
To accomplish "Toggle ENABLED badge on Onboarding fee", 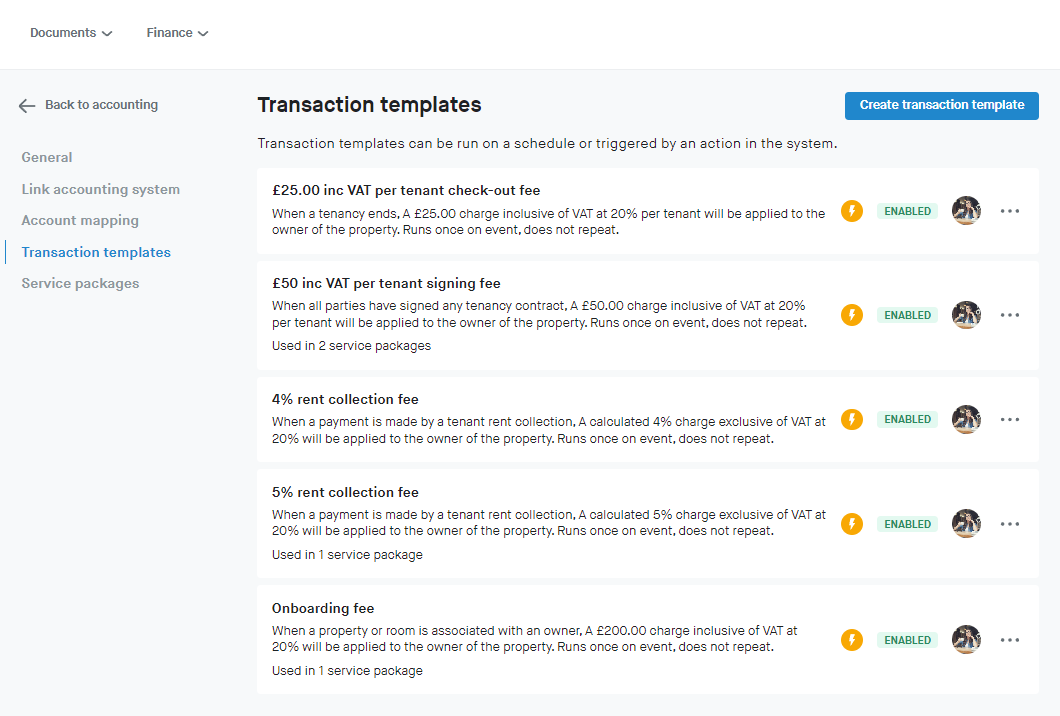I will coord(907,640).
